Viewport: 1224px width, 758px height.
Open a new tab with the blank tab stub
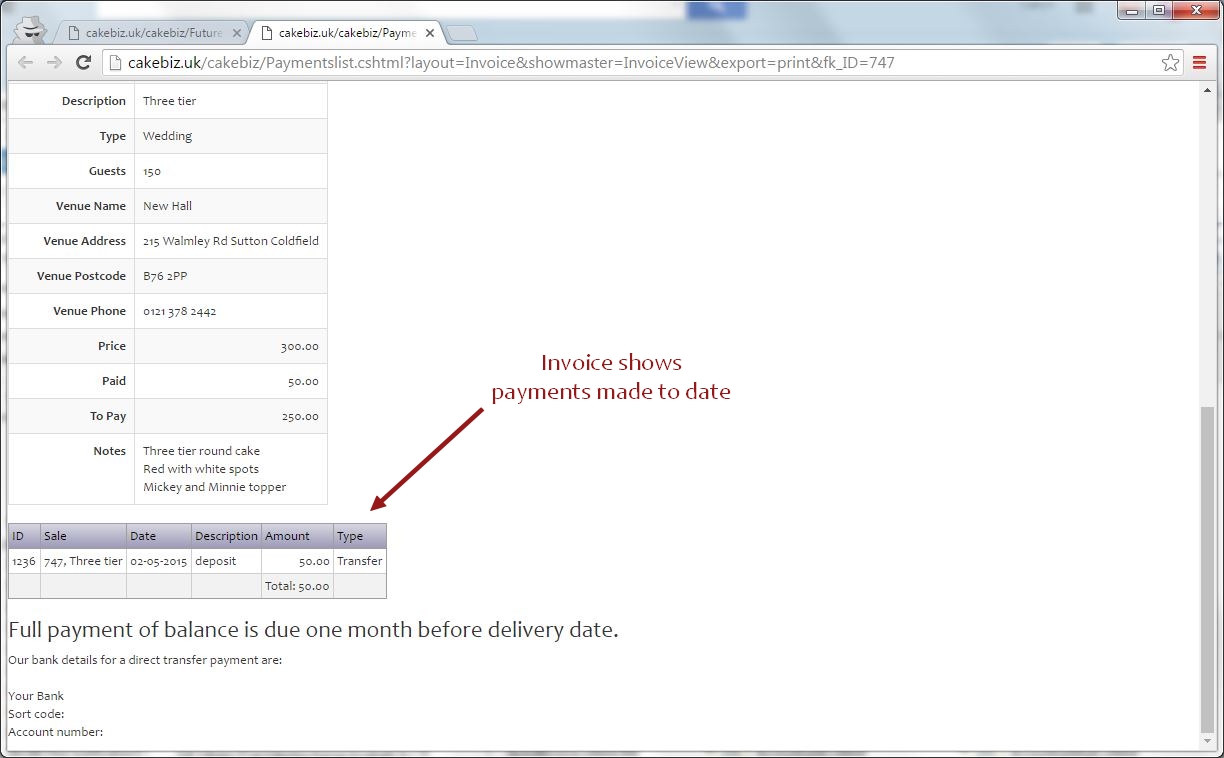(x=461, y=31)
